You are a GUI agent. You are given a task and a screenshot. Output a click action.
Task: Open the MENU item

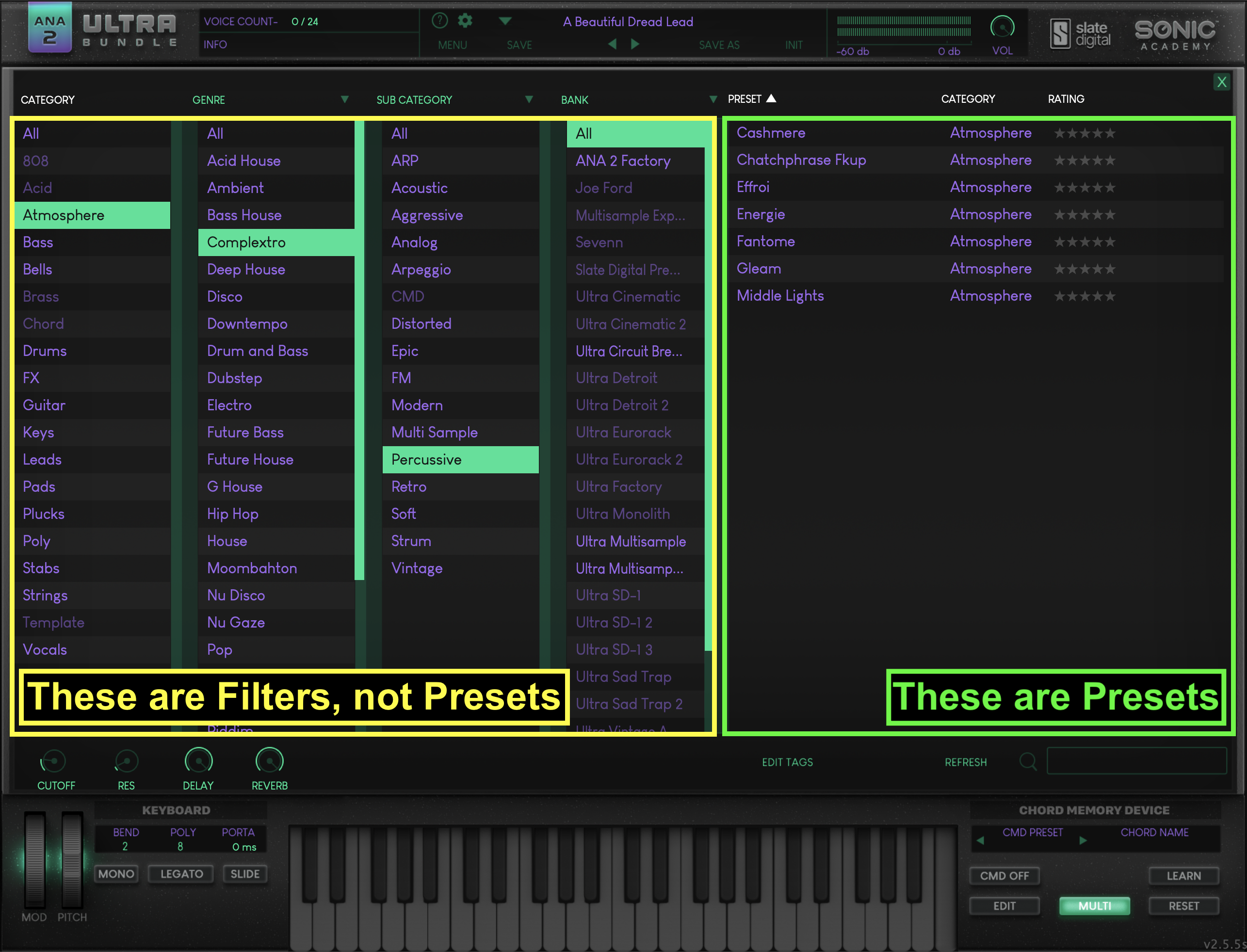click(452, 45)
